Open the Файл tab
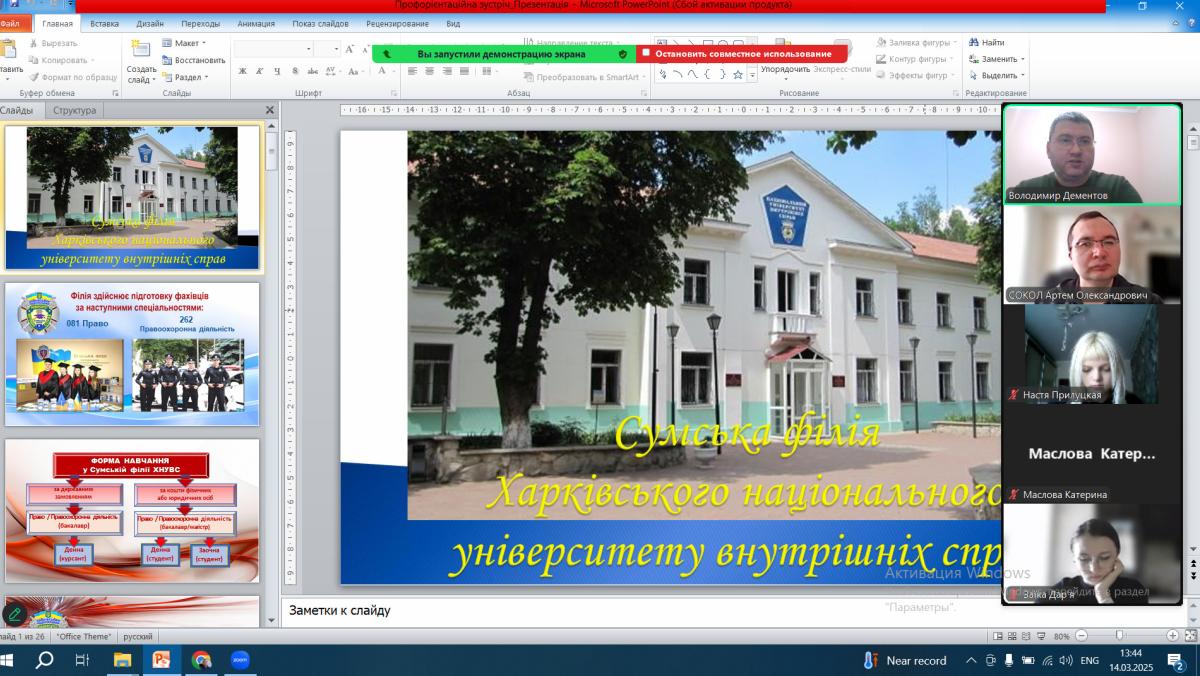The width and height of the screenshot is (1200, 676). (10, 23)
